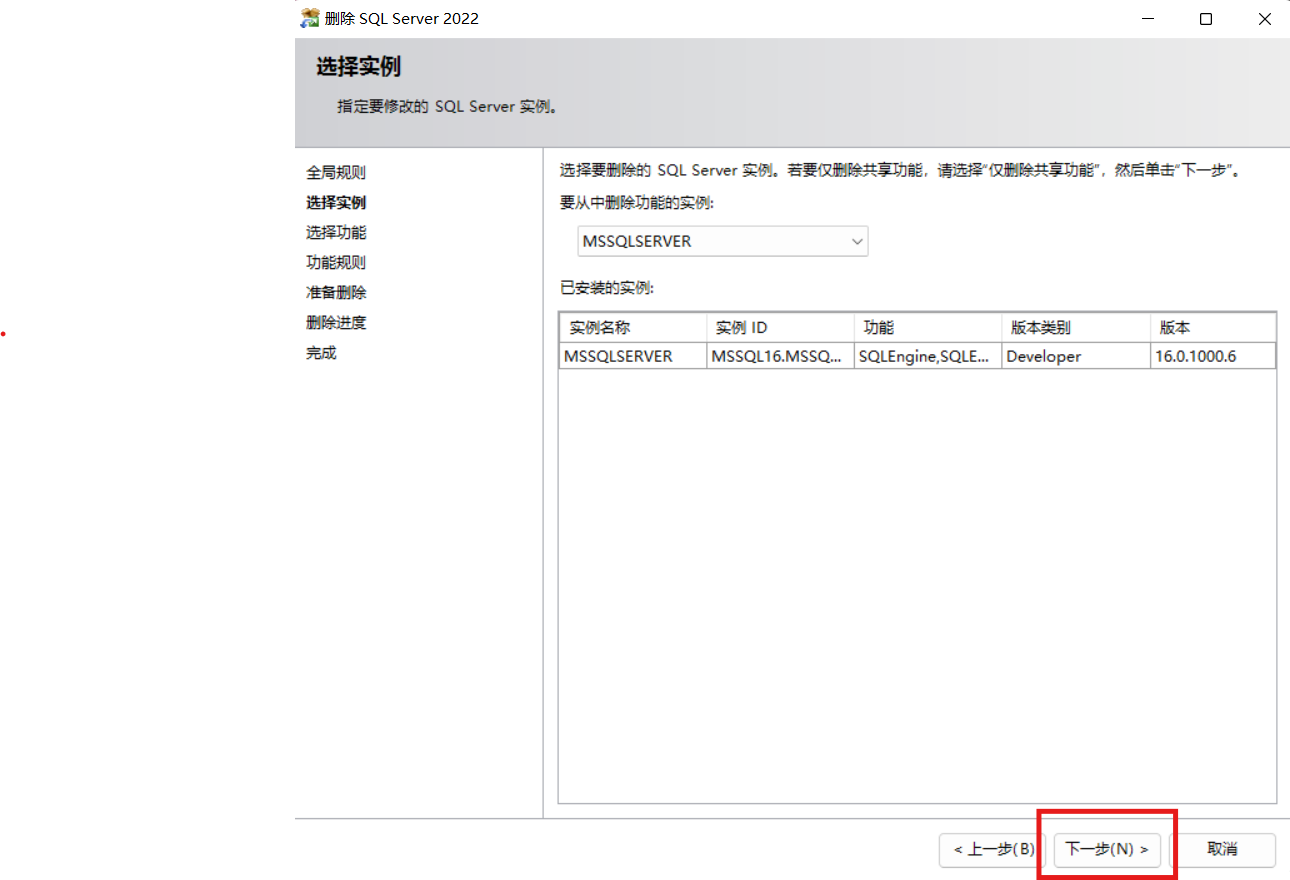Screen dimensions: 1290x880
Task: Click 下一步(N) to continue
Action: click(1108, 849)
